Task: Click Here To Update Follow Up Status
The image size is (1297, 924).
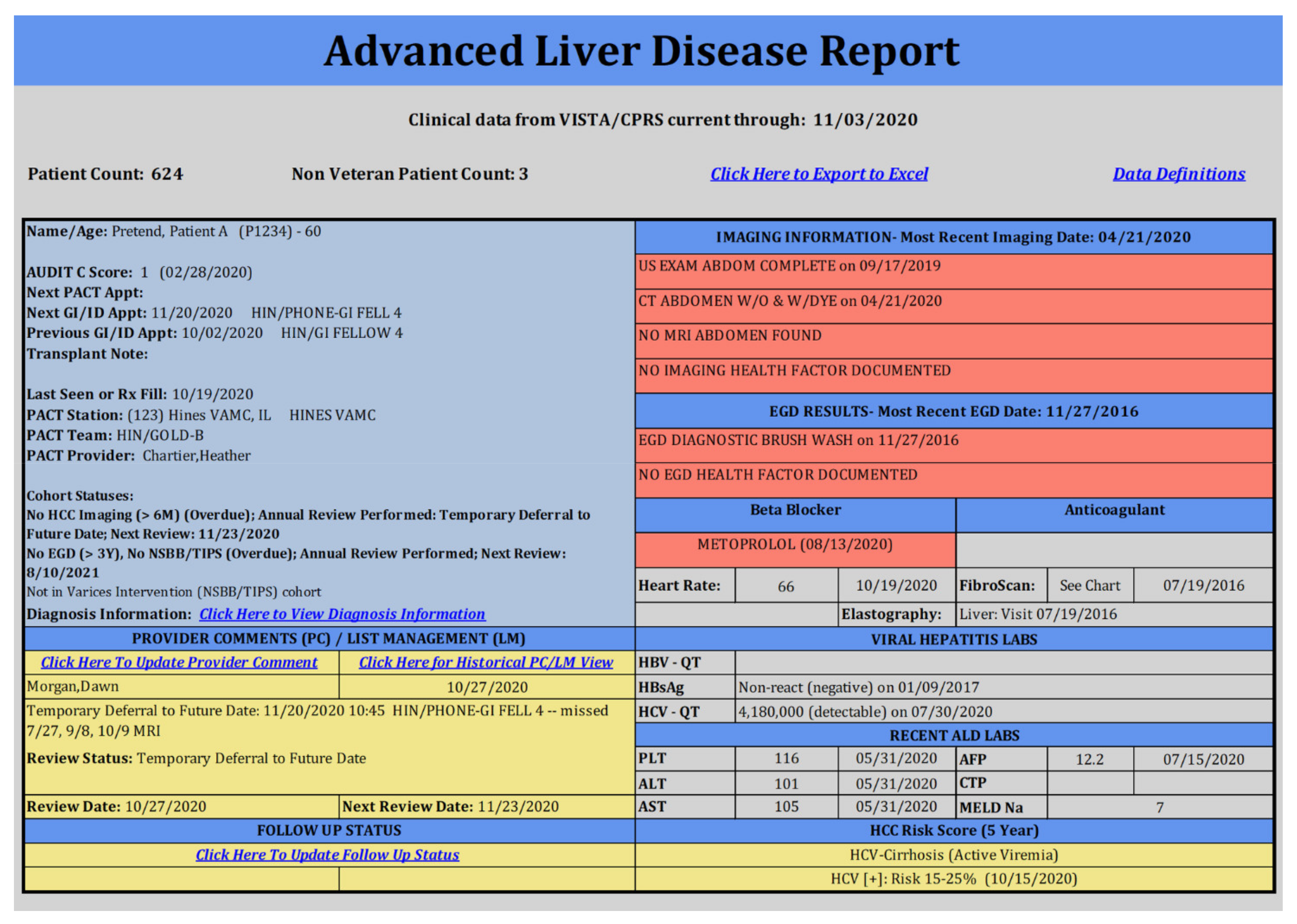Action: pos(327,855)
